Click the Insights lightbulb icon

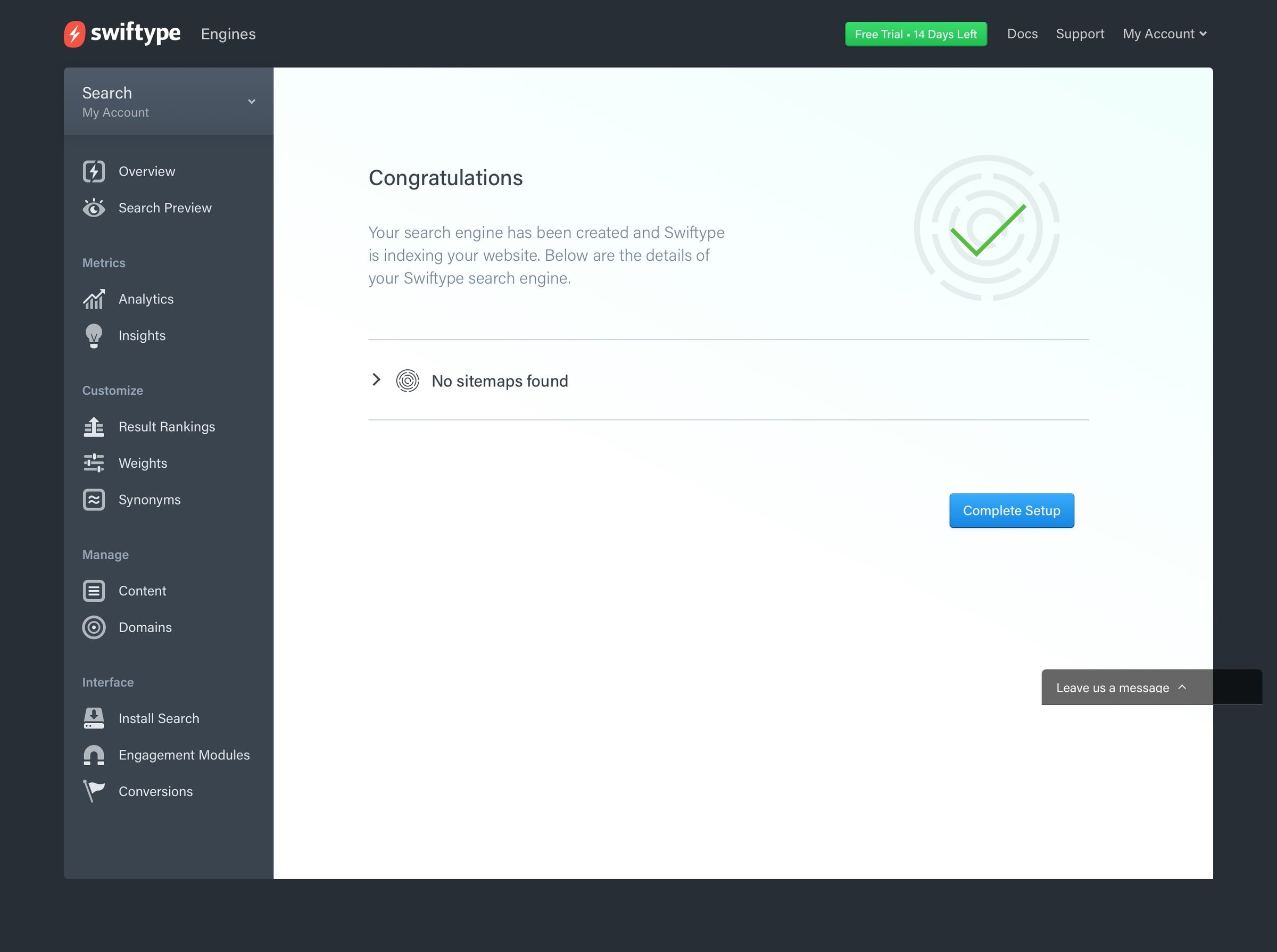click(x=94, y=336)
